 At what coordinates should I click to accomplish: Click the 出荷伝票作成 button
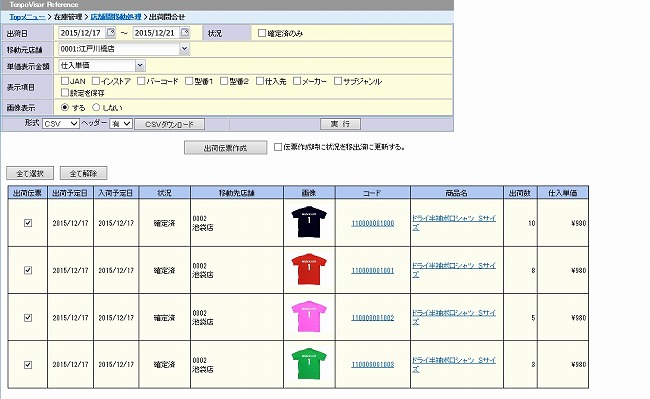click(x=226, y=148)
